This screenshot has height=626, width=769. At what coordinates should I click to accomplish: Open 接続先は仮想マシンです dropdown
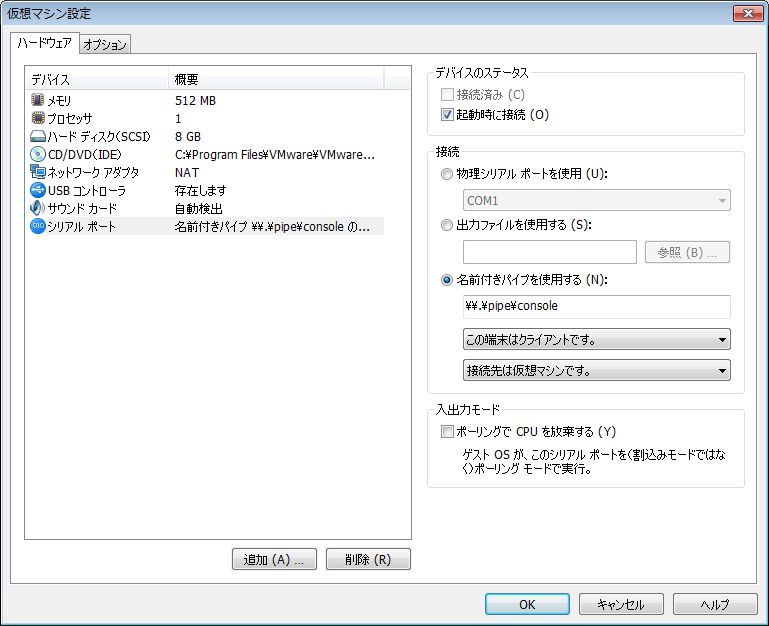(596, 370)
